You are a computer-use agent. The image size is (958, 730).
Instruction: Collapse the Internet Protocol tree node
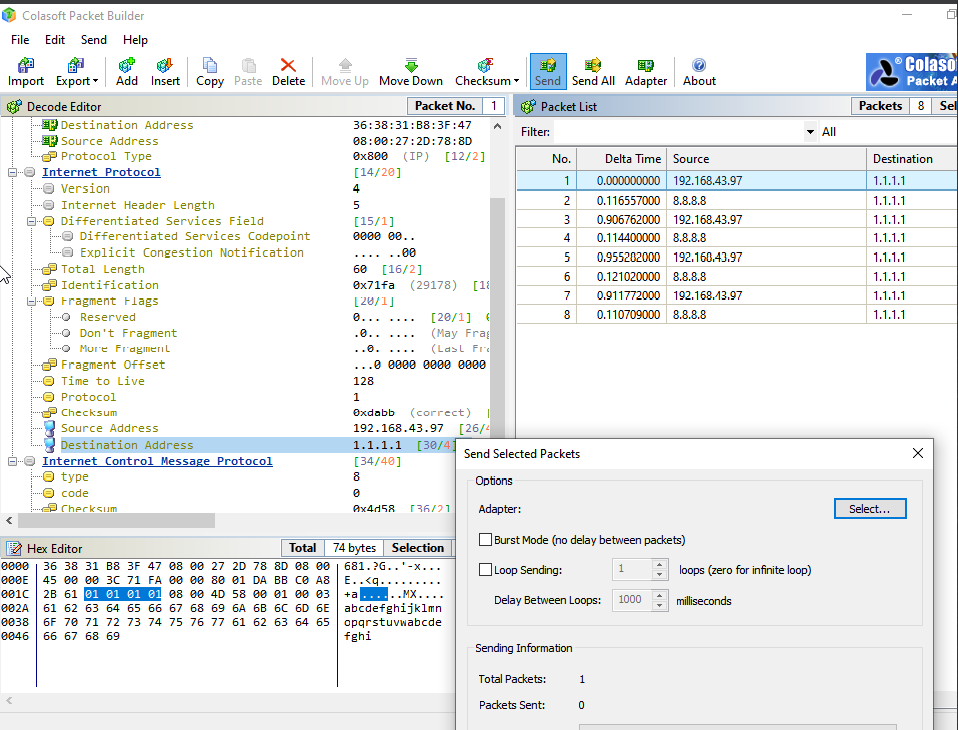[12, 172]
